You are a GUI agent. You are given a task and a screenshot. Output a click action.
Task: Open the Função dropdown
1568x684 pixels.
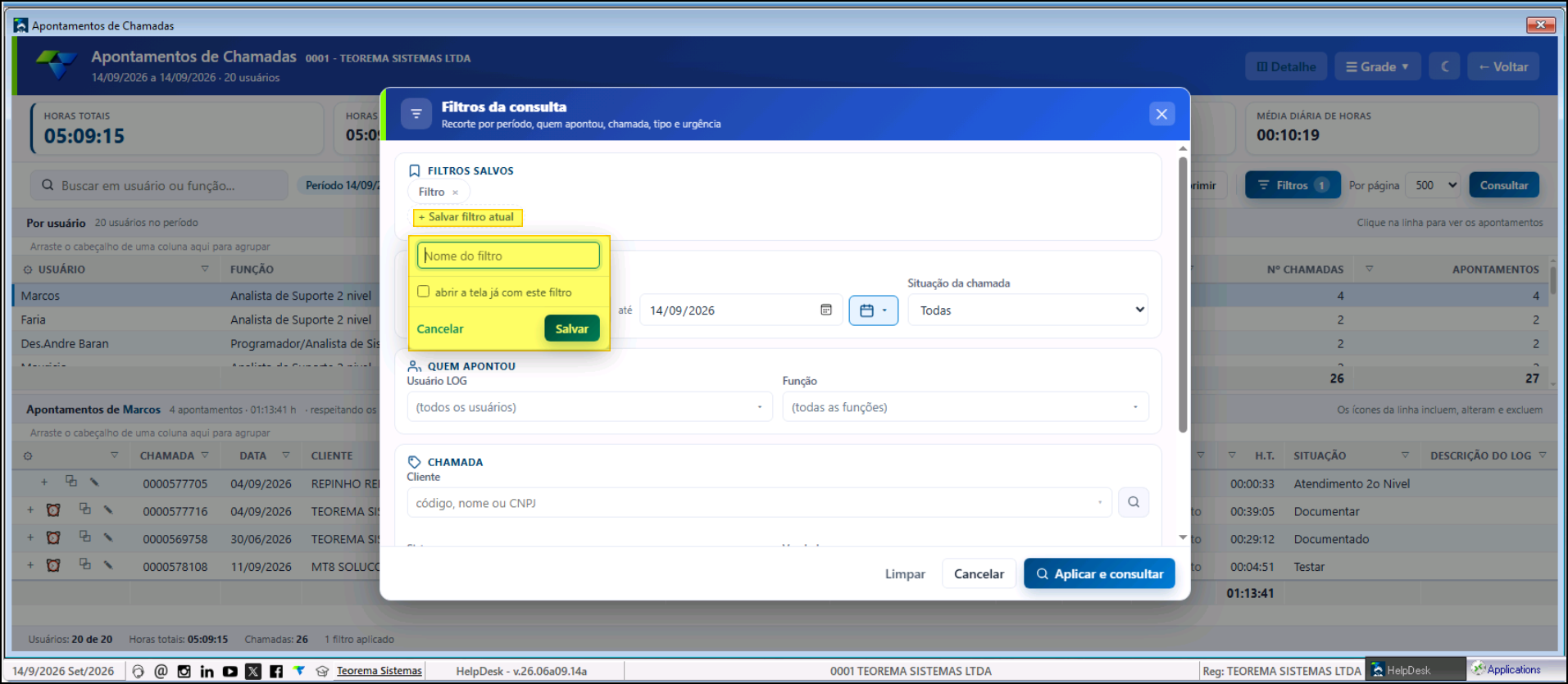click(x=965, y=407)
